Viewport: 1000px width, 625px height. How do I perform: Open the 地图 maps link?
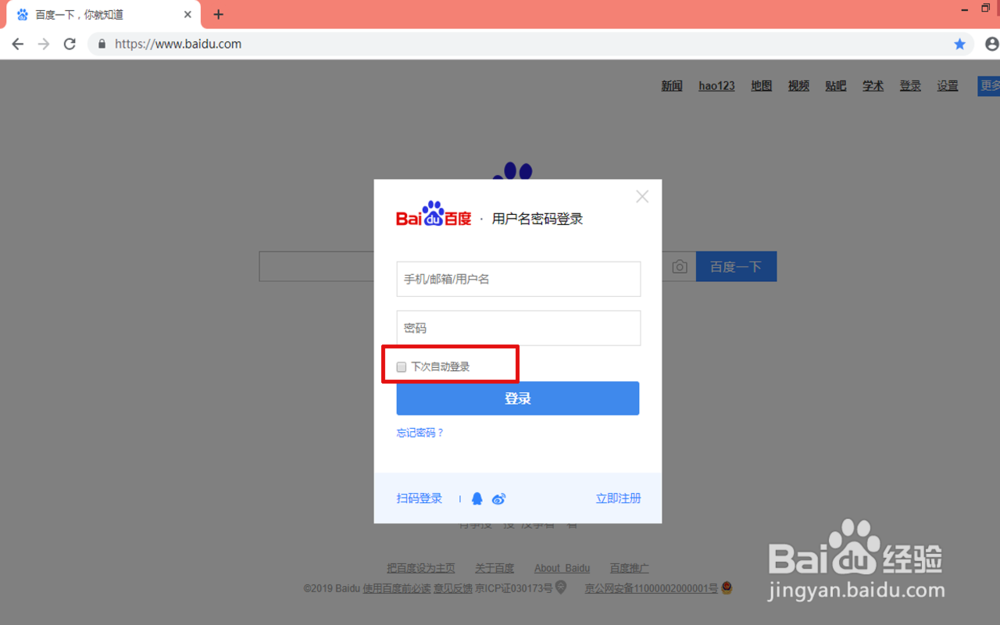coord(761,85)
